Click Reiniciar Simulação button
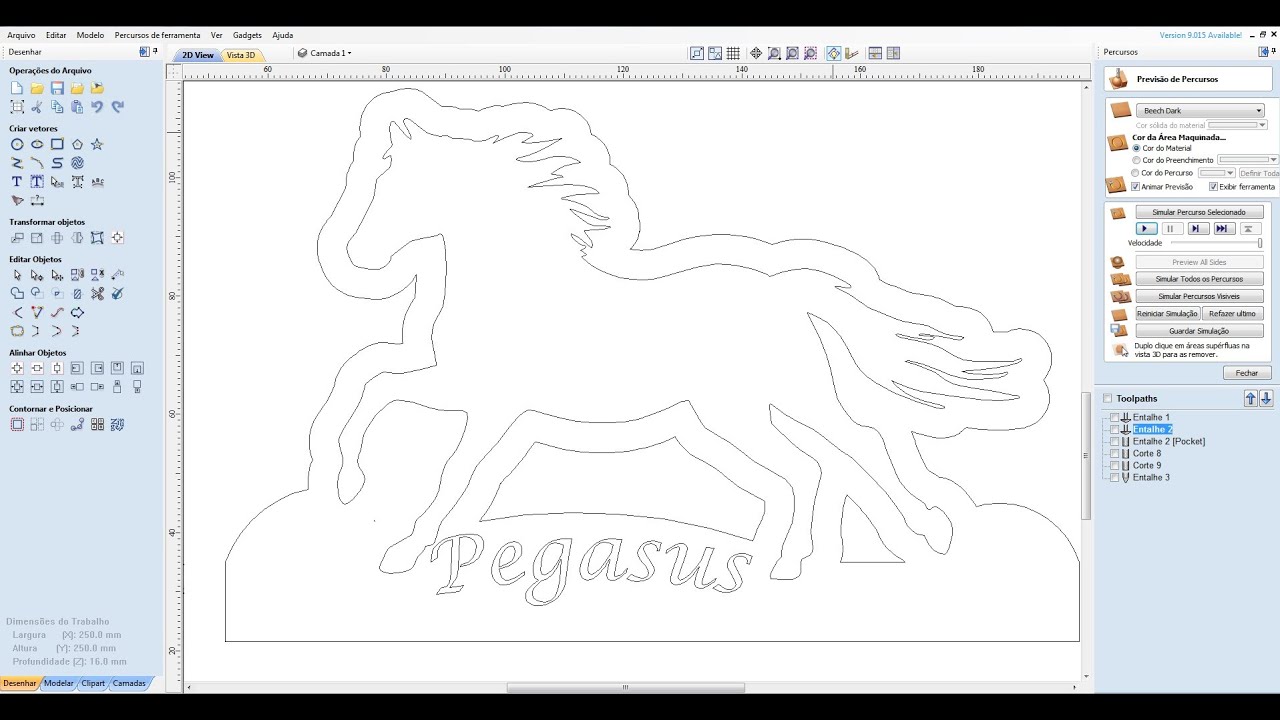Screen dimensions: 1280x720 1167,313
